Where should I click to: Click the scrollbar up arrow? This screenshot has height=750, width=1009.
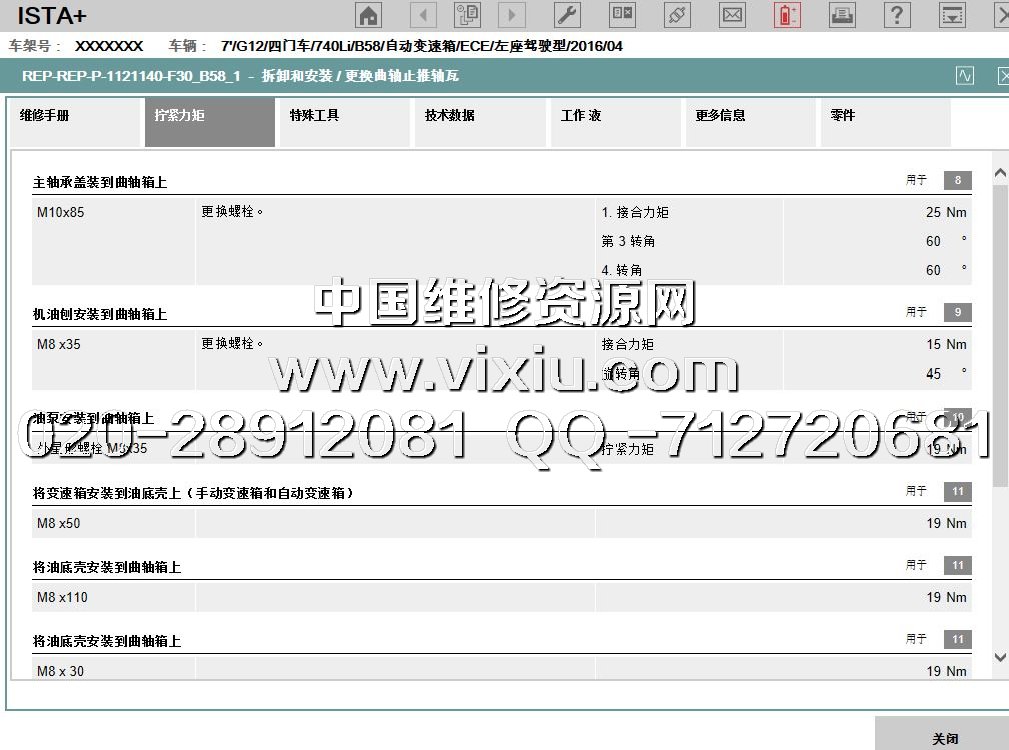[1000, 173]
